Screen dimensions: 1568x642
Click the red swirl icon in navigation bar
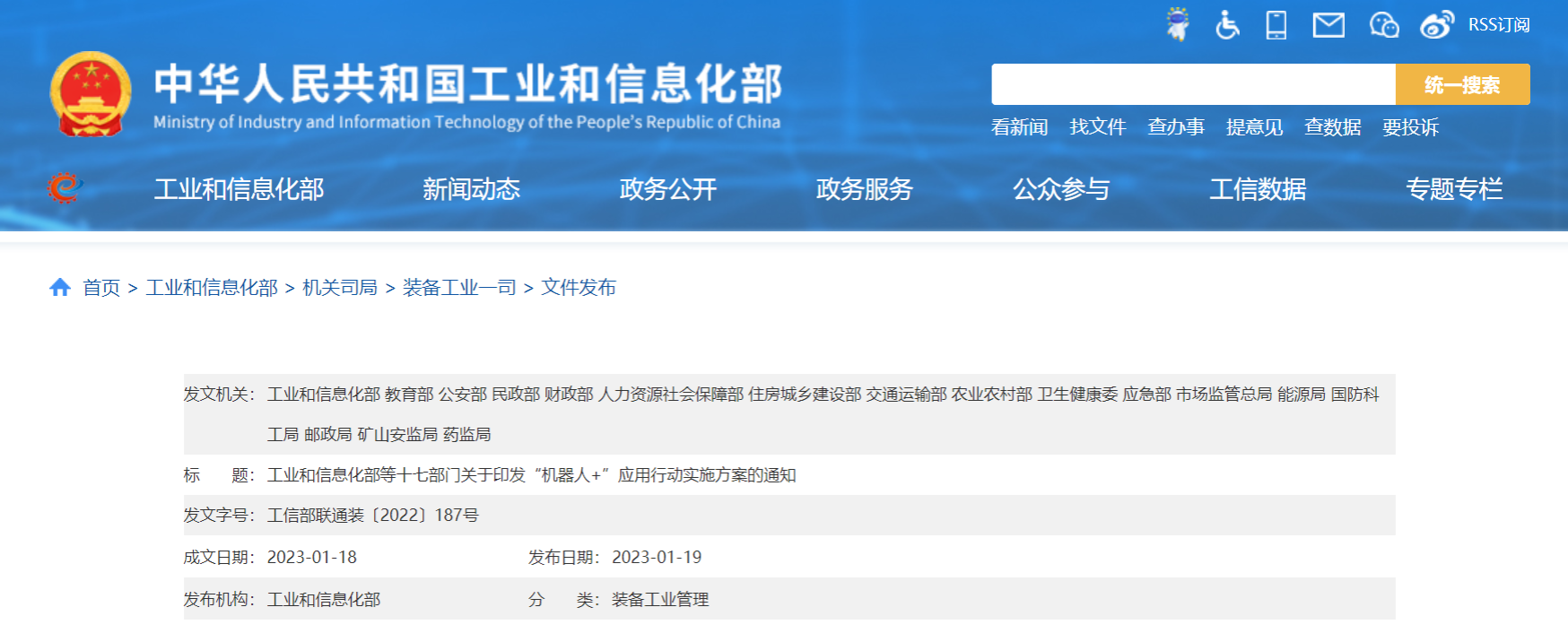point(64,188)
